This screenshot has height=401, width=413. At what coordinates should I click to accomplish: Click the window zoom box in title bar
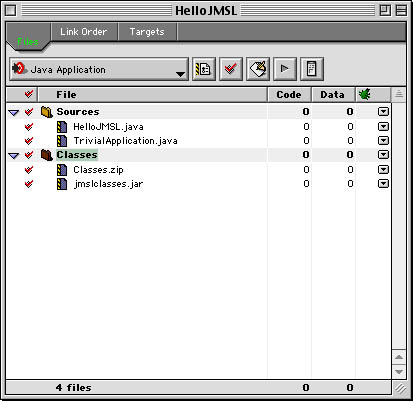(x=386, y=11)
